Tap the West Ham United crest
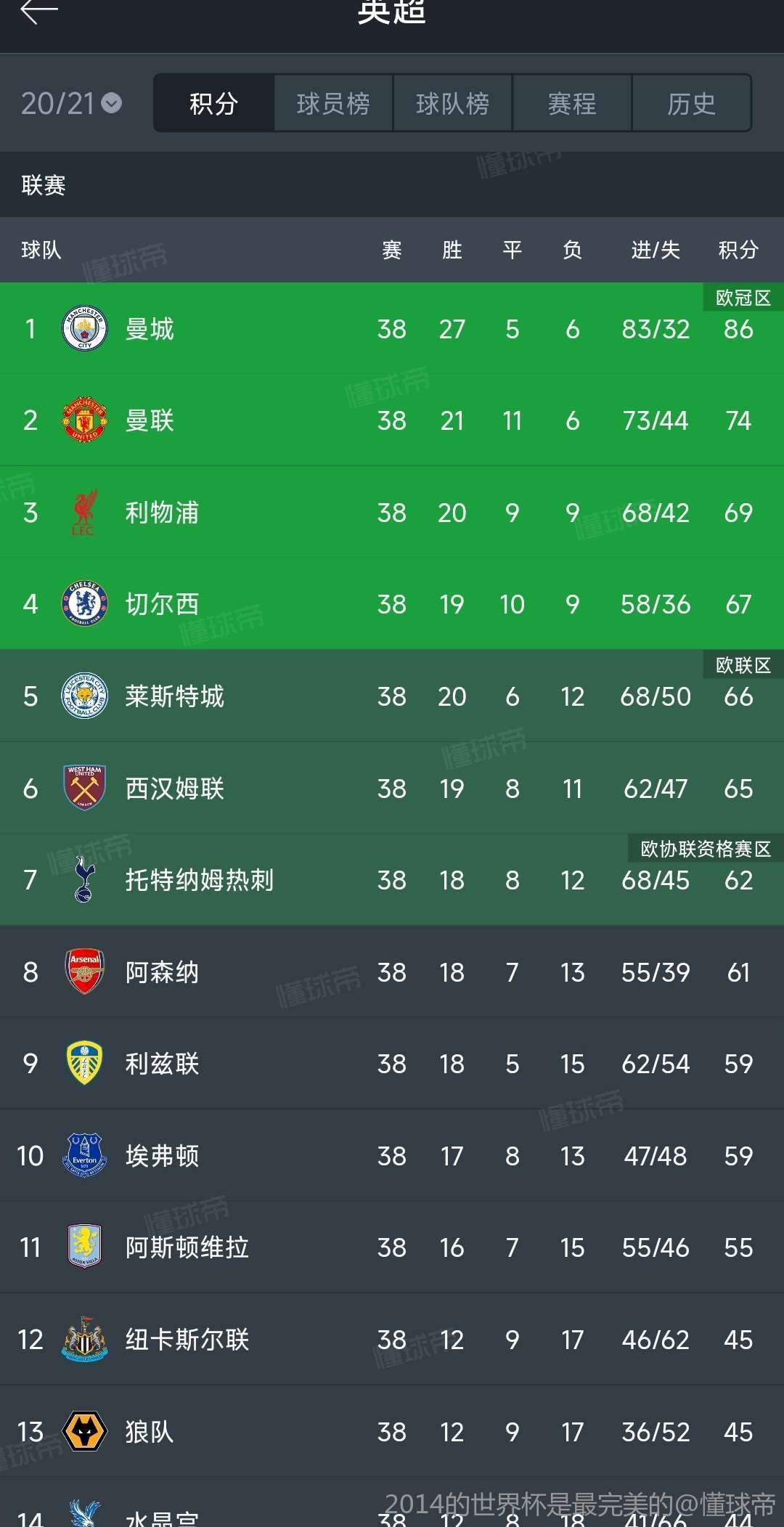The width and height of the screenshot is (784, 1527). tap(85, 788)
